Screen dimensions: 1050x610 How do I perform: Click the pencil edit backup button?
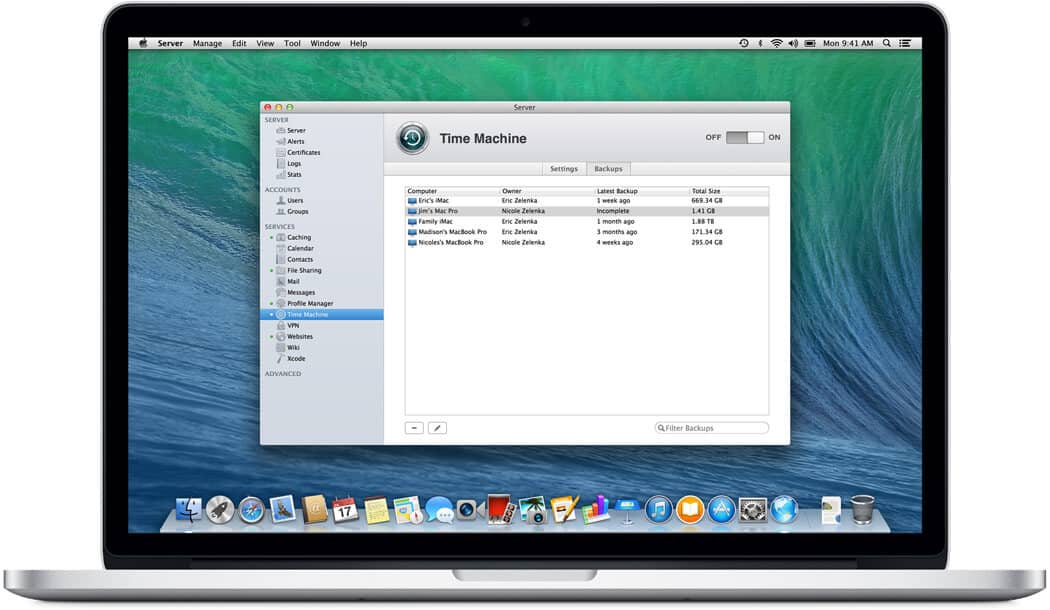437,428
